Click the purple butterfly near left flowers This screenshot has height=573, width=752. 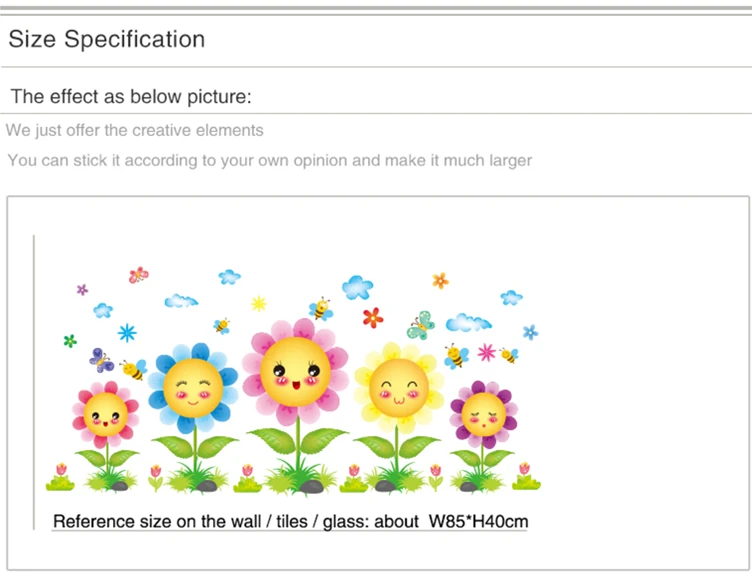[101, 360]
